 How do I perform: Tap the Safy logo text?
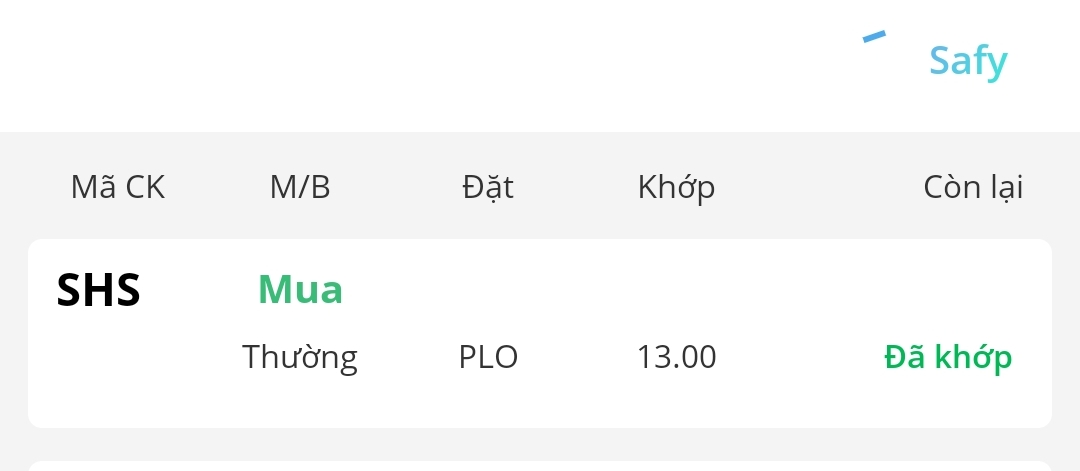(967, 61)
